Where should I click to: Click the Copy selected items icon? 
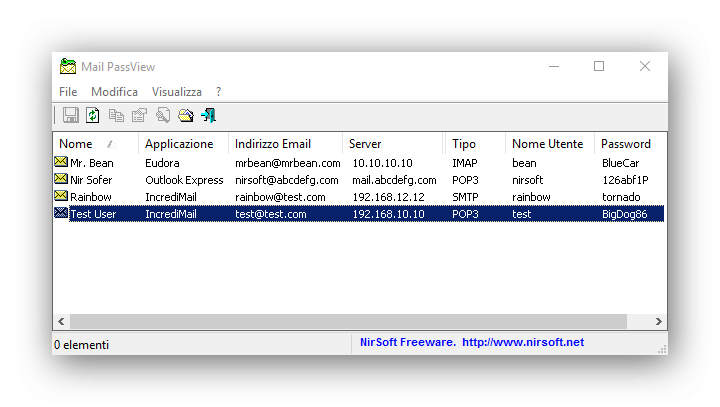116,115
